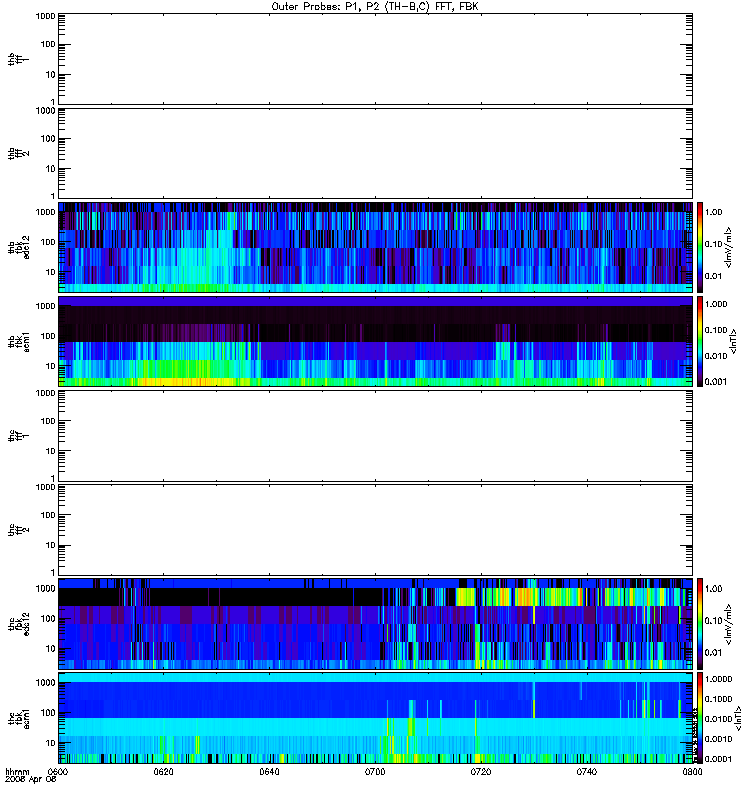The image size is (750, 800).
Task: Click the thc scm1 nT color bar
Action: tap(700, 718)
